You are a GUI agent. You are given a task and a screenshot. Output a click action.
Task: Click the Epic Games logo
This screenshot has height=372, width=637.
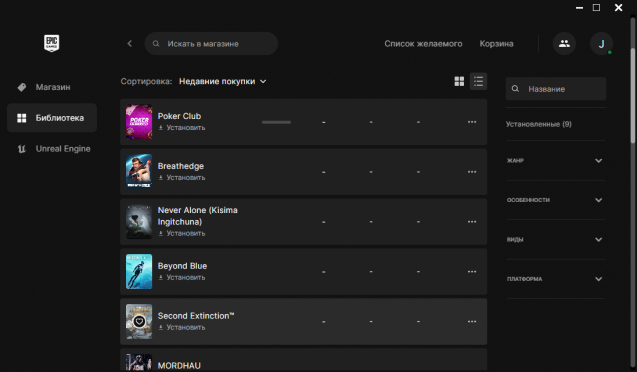pos(52,43)
